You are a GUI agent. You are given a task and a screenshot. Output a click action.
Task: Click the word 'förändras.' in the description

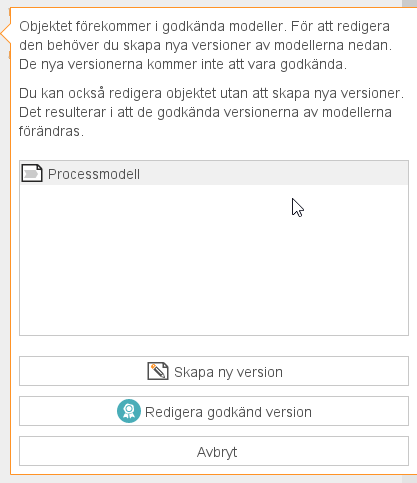51,131
